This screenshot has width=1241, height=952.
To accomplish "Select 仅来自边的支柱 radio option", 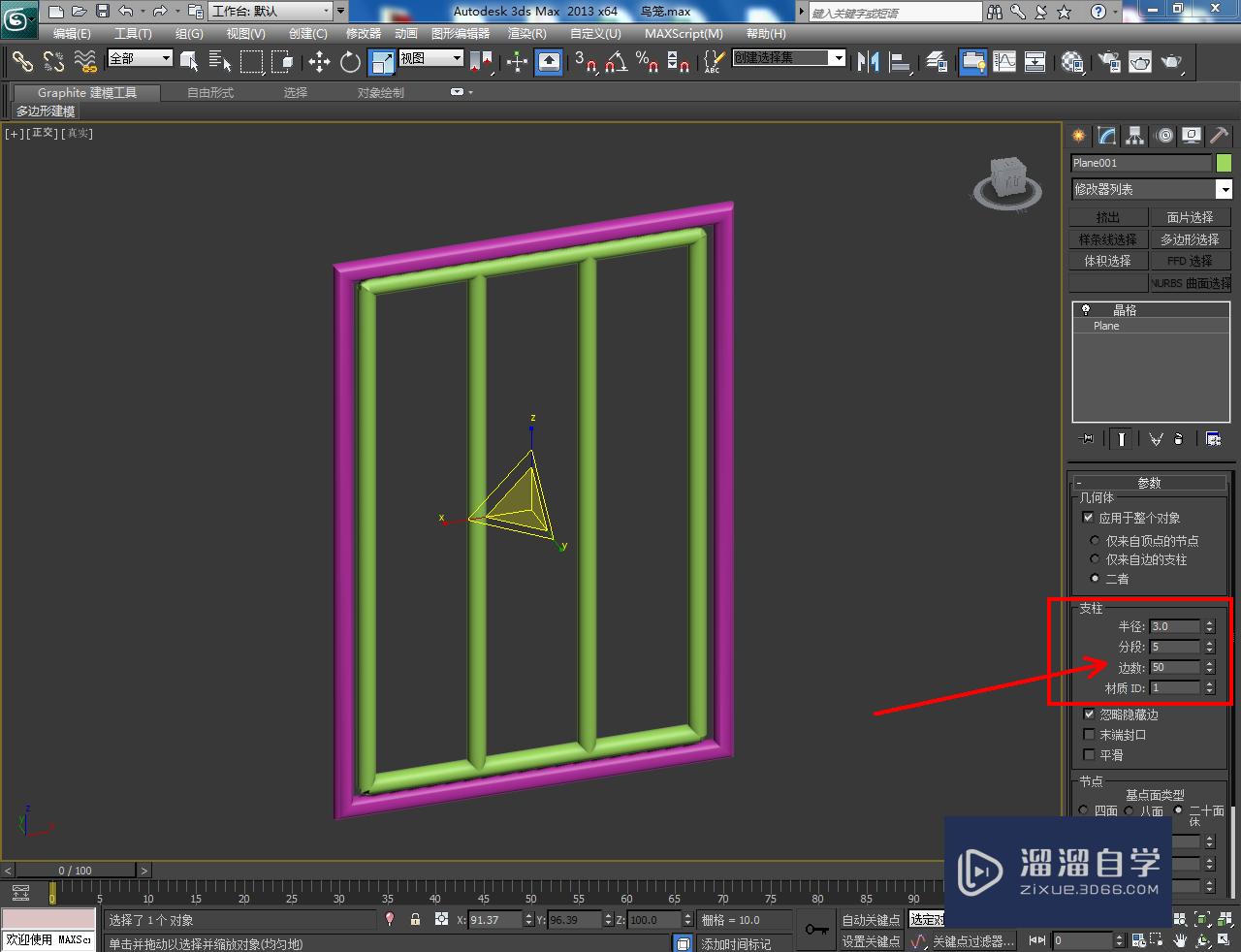I will tap(1096, 559).
